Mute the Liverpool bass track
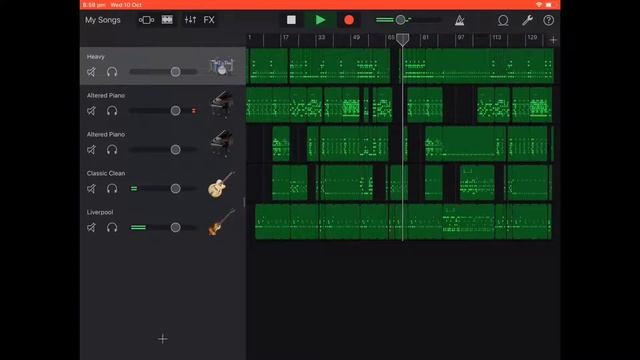Image resolution: width=640 pixels, height=360 pixels. click(91, 227)
